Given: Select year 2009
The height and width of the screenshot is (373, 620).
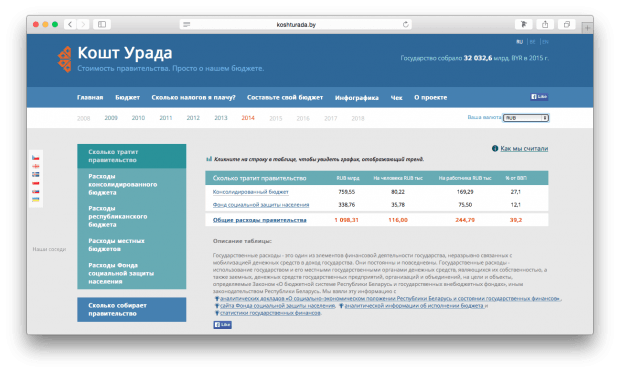Looking at the screenshot, I should (x=111, y=118).
